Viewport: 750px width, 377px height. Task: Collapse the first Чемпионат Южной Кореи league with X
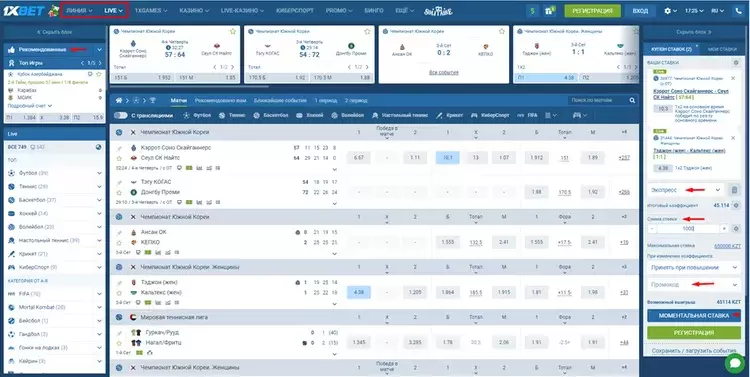133,132
